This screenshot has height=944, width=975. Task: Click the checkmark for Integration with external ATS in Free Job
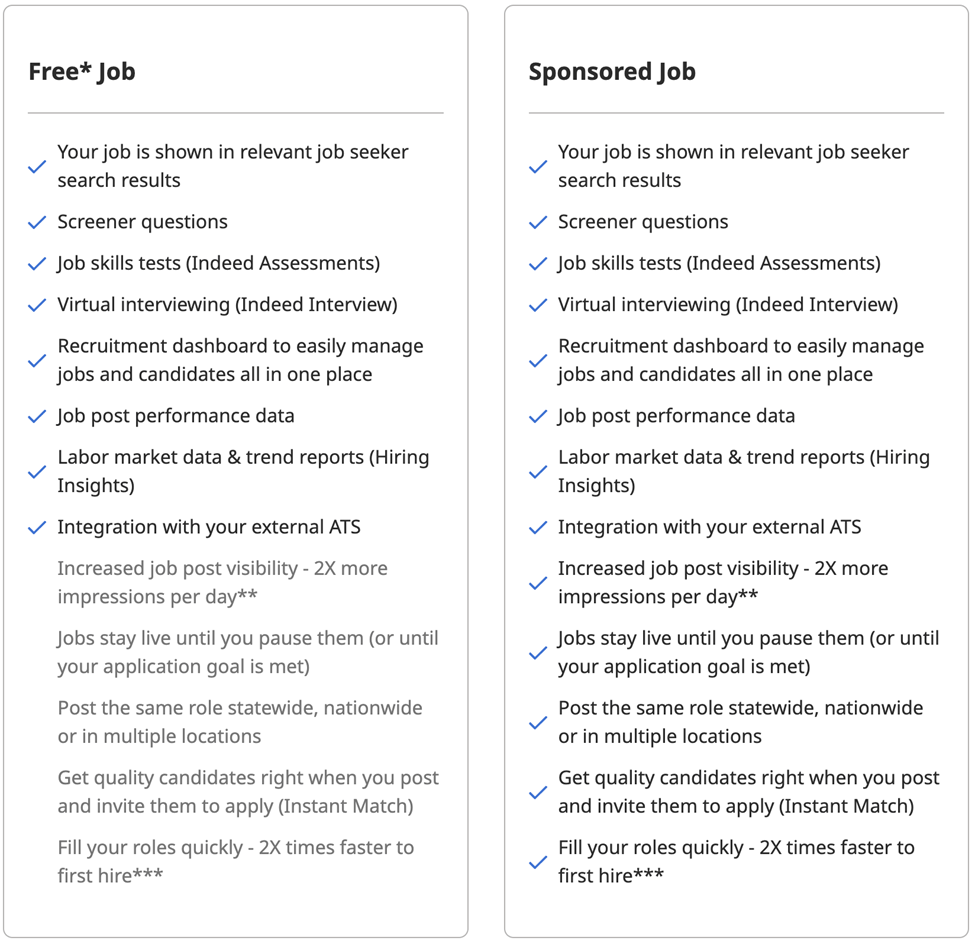37,528
